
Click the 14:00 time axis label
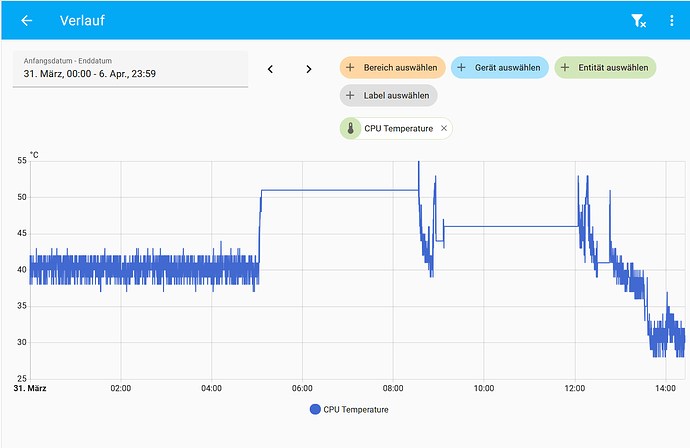coord(665,388)
